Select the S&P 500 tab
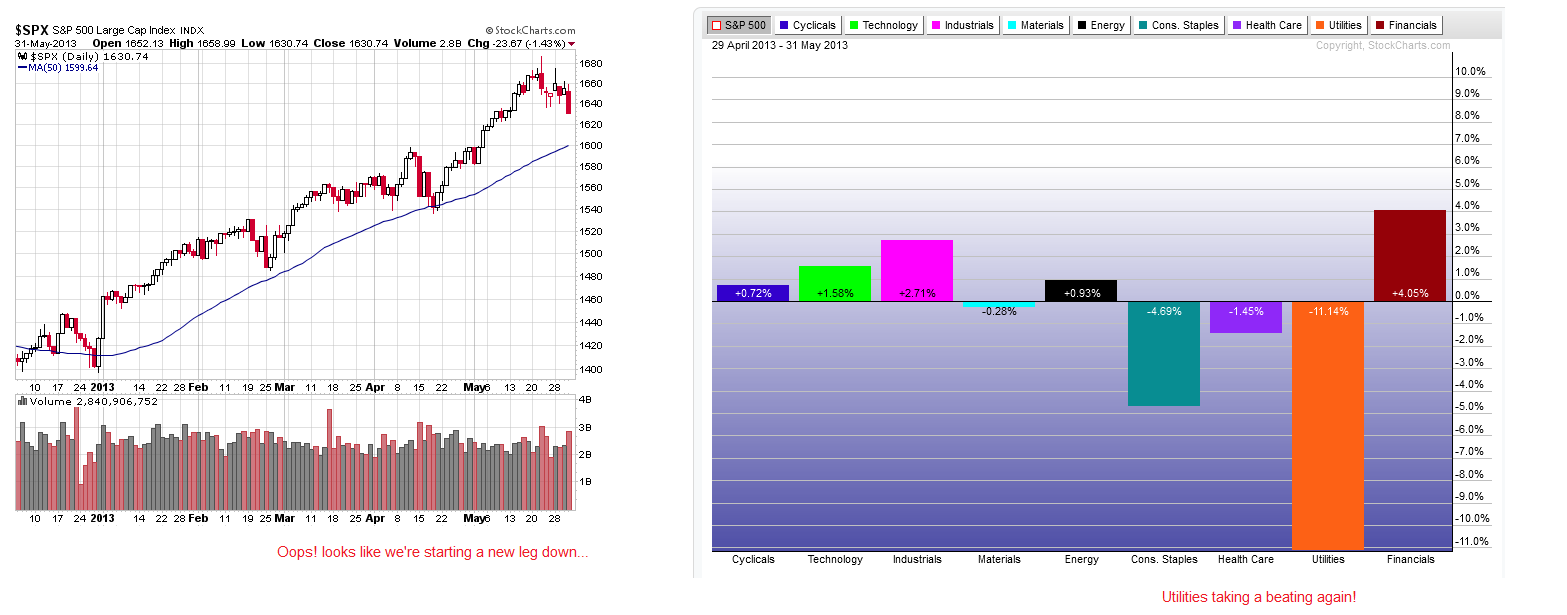 click(x=737, y=25)
